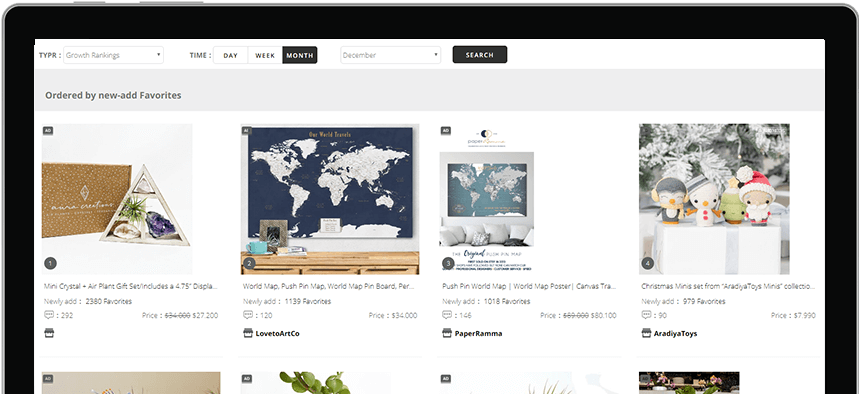Click the LovetoArtCo shop icon
Image resolution: width=860 pixels, height=394 pixels.
click(248, 333)
